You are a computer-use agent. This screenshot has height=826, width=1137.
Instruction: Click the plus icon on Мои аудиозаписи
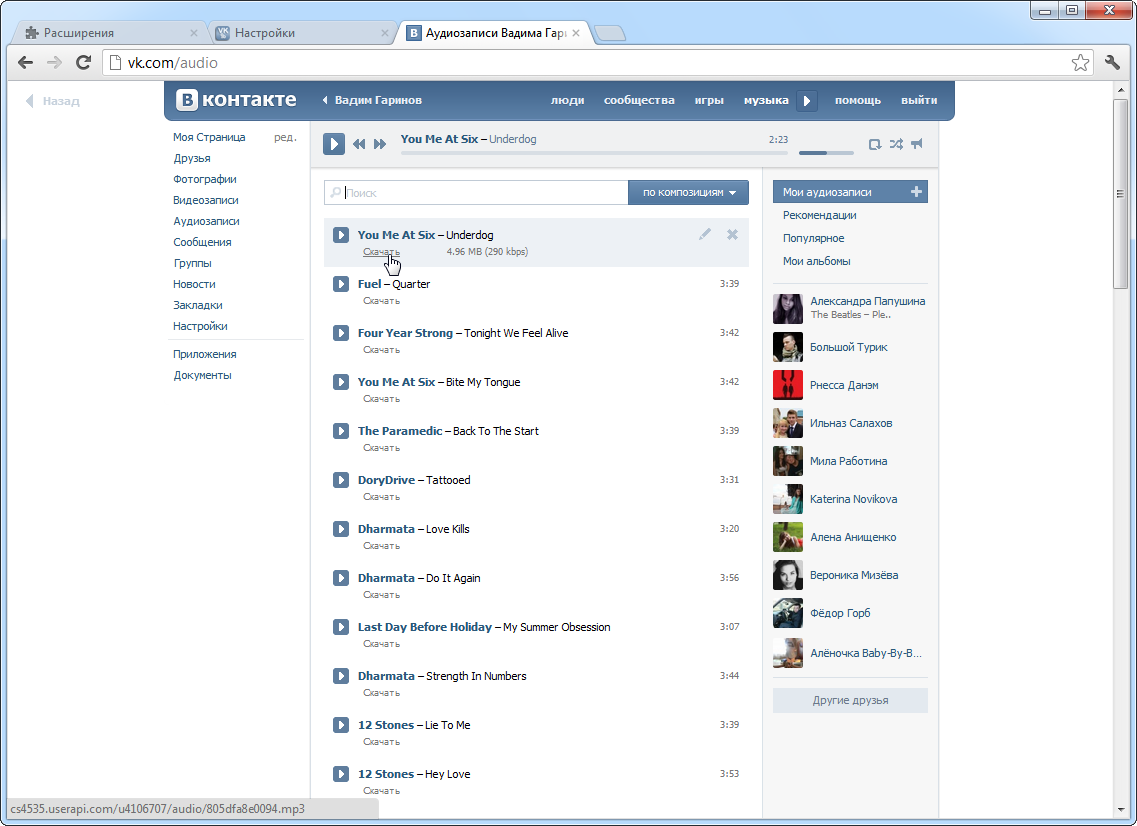pyautogui.click(x=916, y=192)
